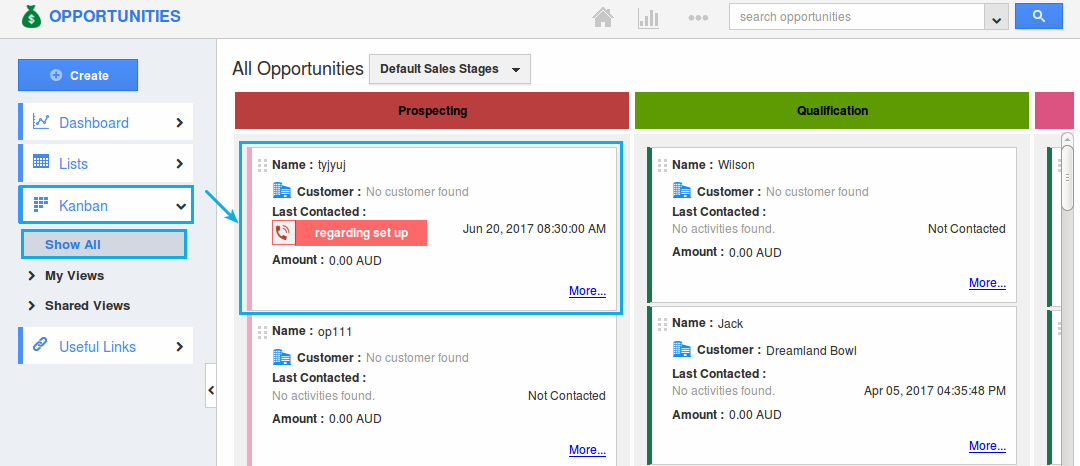
Task: Click in the search opportunities field
Action: 856,17
